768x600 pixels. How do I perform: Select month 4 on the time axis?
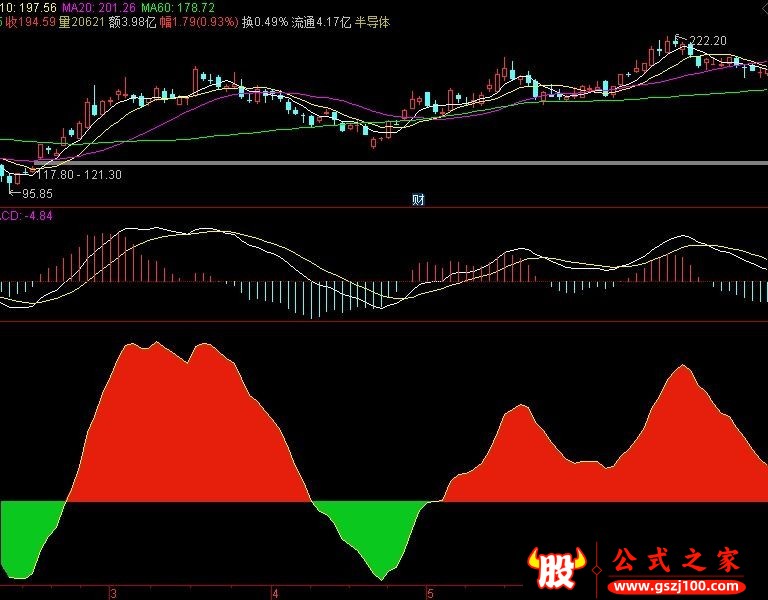click(x=275, y=594)
